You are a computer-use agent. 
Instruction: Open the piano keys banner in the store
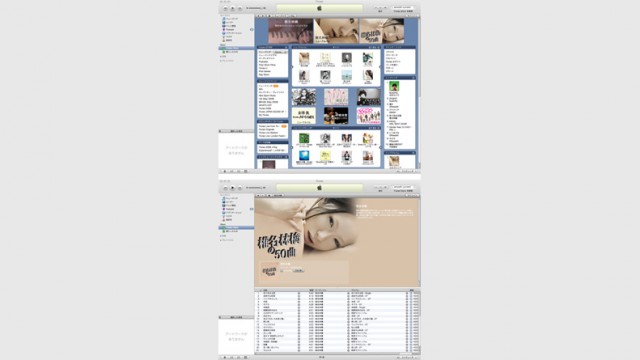click(291, 31)
